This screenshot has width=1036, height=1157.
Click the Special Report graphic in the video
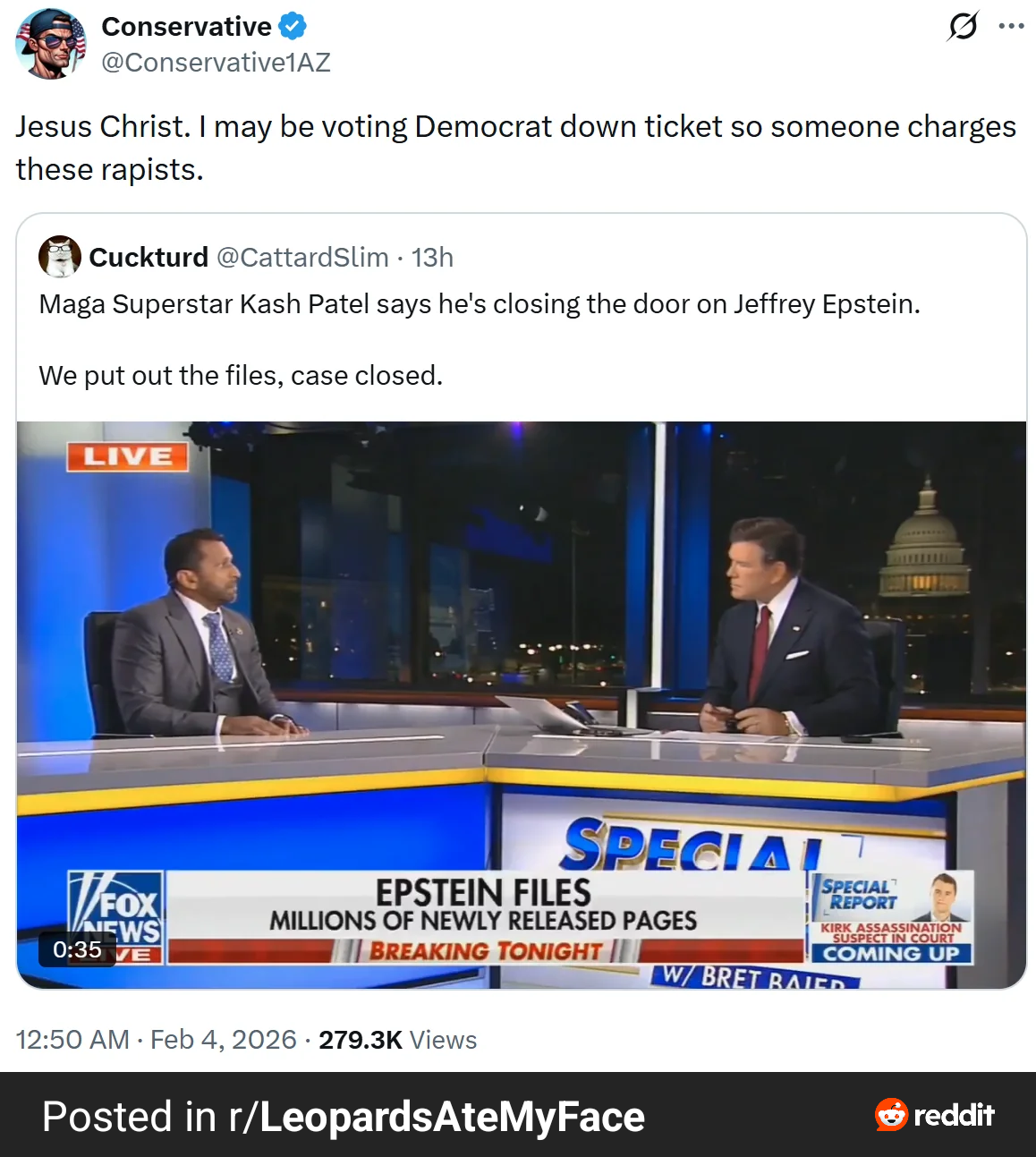(x=892, y=915)
